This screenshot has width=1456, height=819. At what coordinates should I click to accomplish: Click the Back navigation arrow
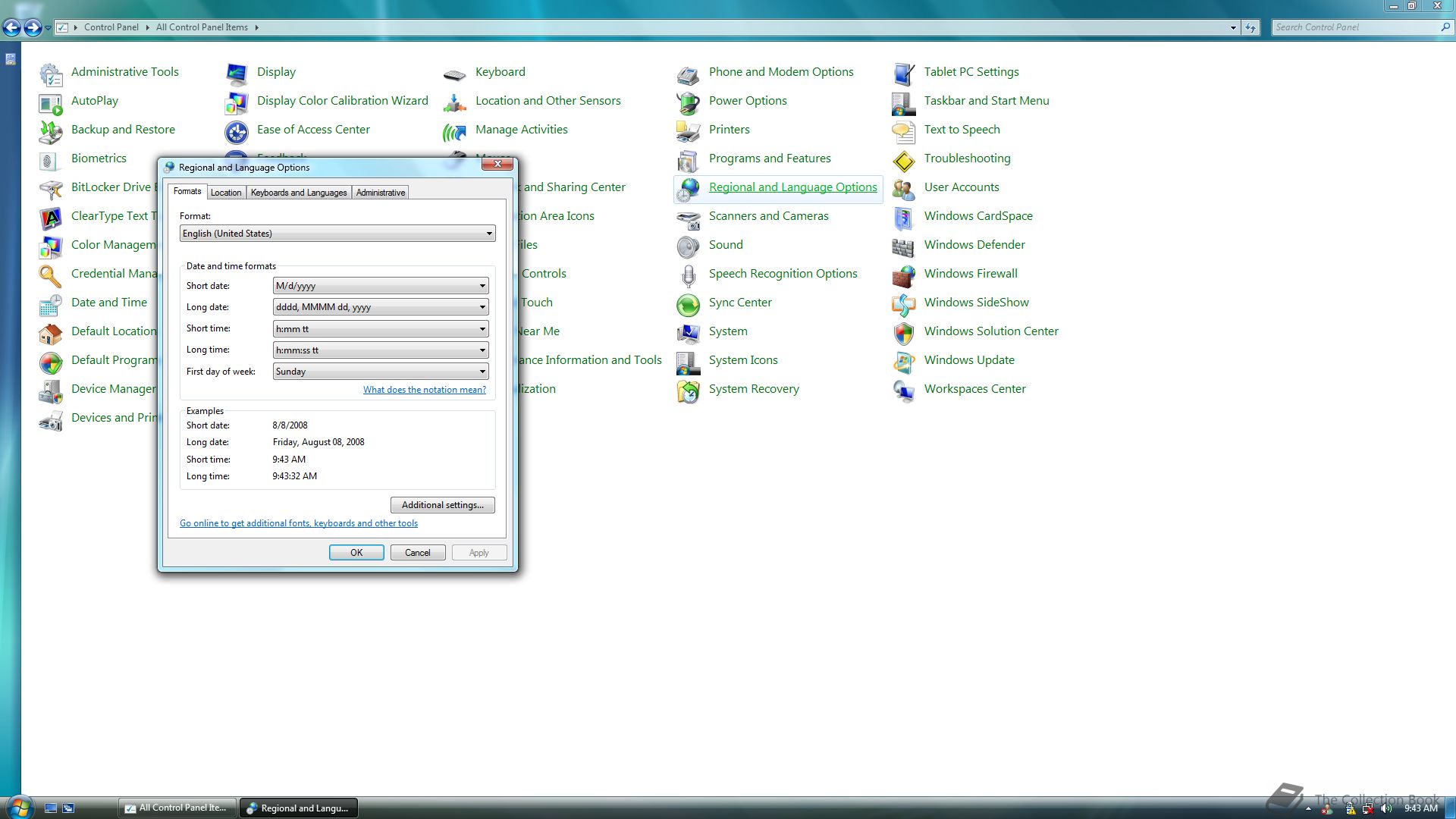click(12, 28)
